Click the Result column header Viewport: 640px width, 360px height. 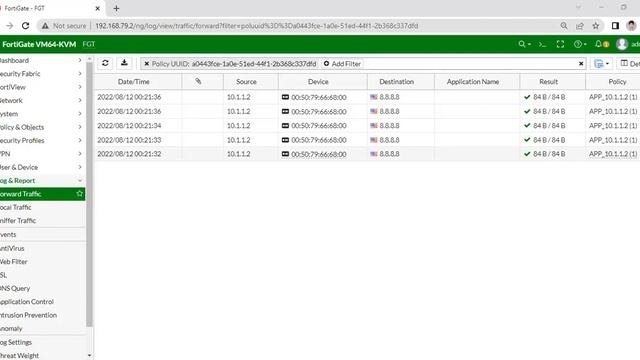(x=552, y=82)
